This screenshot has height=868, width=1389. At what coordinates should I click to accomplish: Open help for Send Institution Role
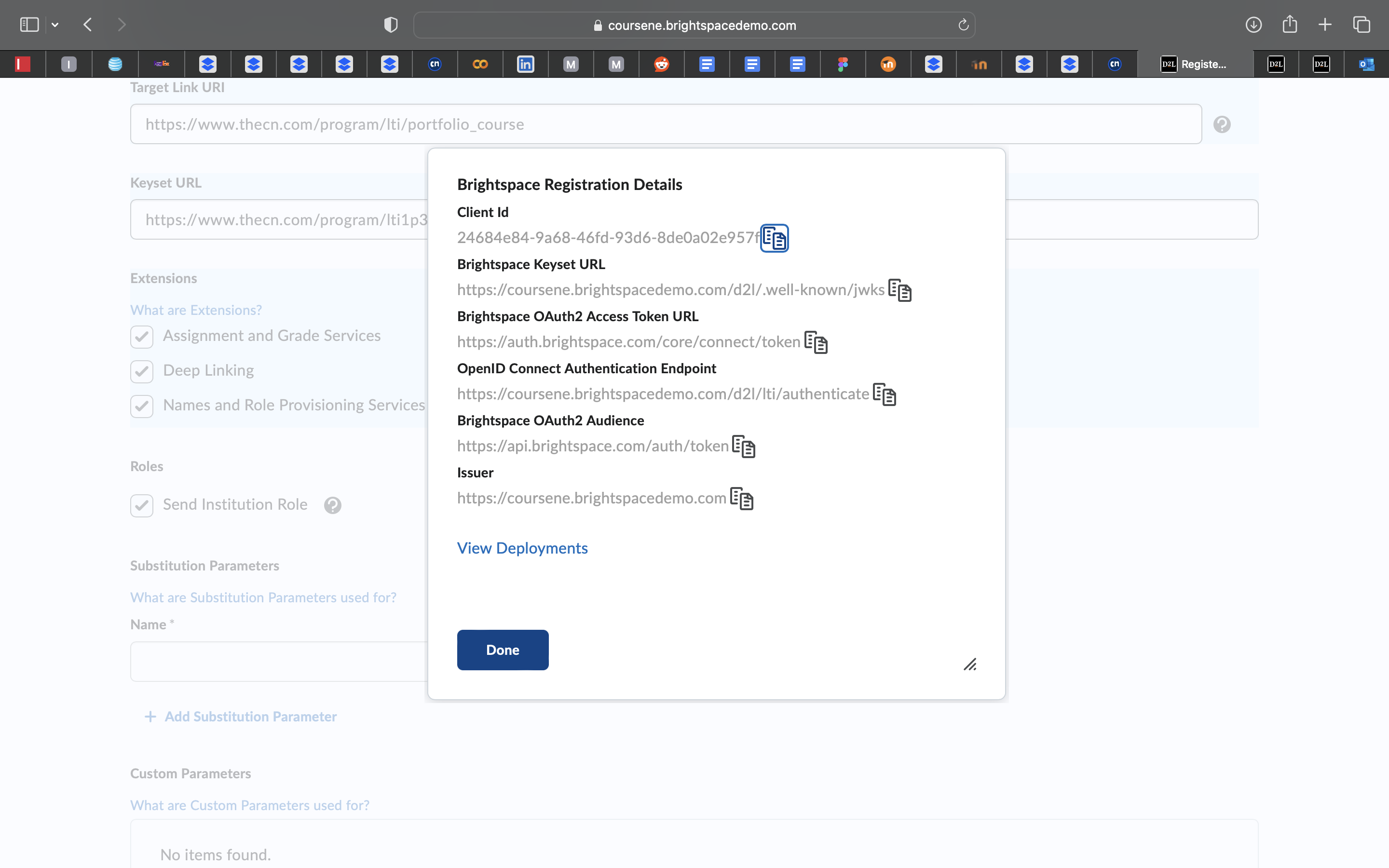tap(332, 505)
